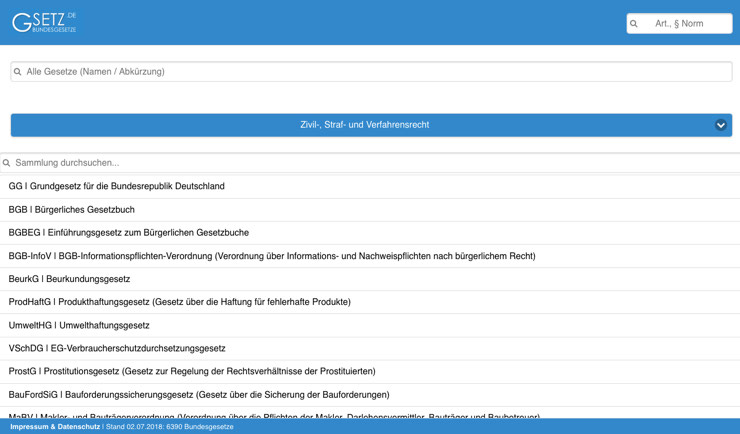Screen dimensions: 740x434
Task: Select BeurkG Beurkundungsgesetz
Action: click(x=70, y=279)
